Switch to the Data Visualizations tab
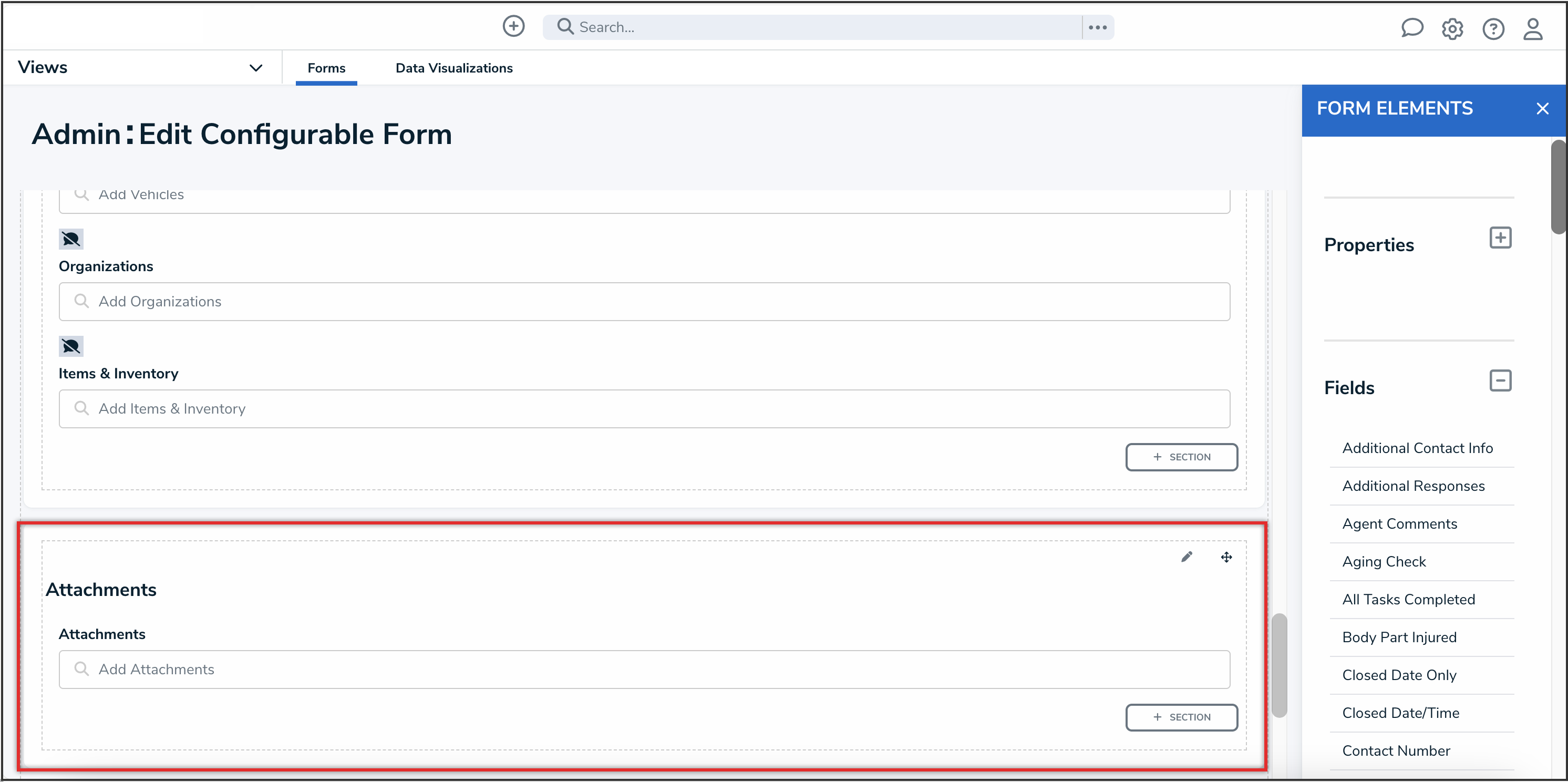This screenshot has height=782, width=1568. (x=453, y=68)
